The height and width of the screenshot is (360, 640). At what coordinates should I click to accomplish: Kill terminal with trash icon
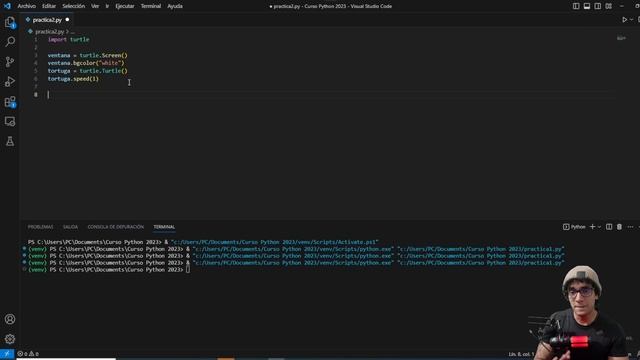(619, 227)
